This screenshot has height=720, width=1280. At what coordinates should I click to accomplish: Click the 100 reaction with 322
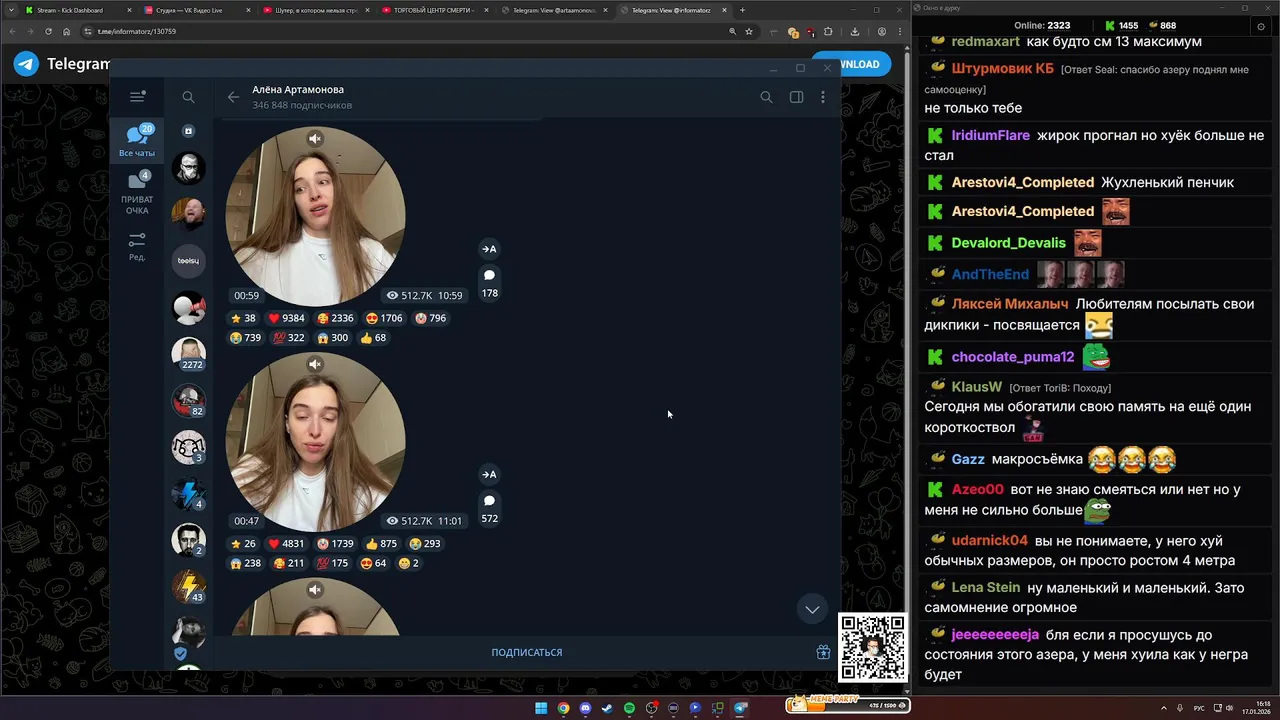(290, 338)
